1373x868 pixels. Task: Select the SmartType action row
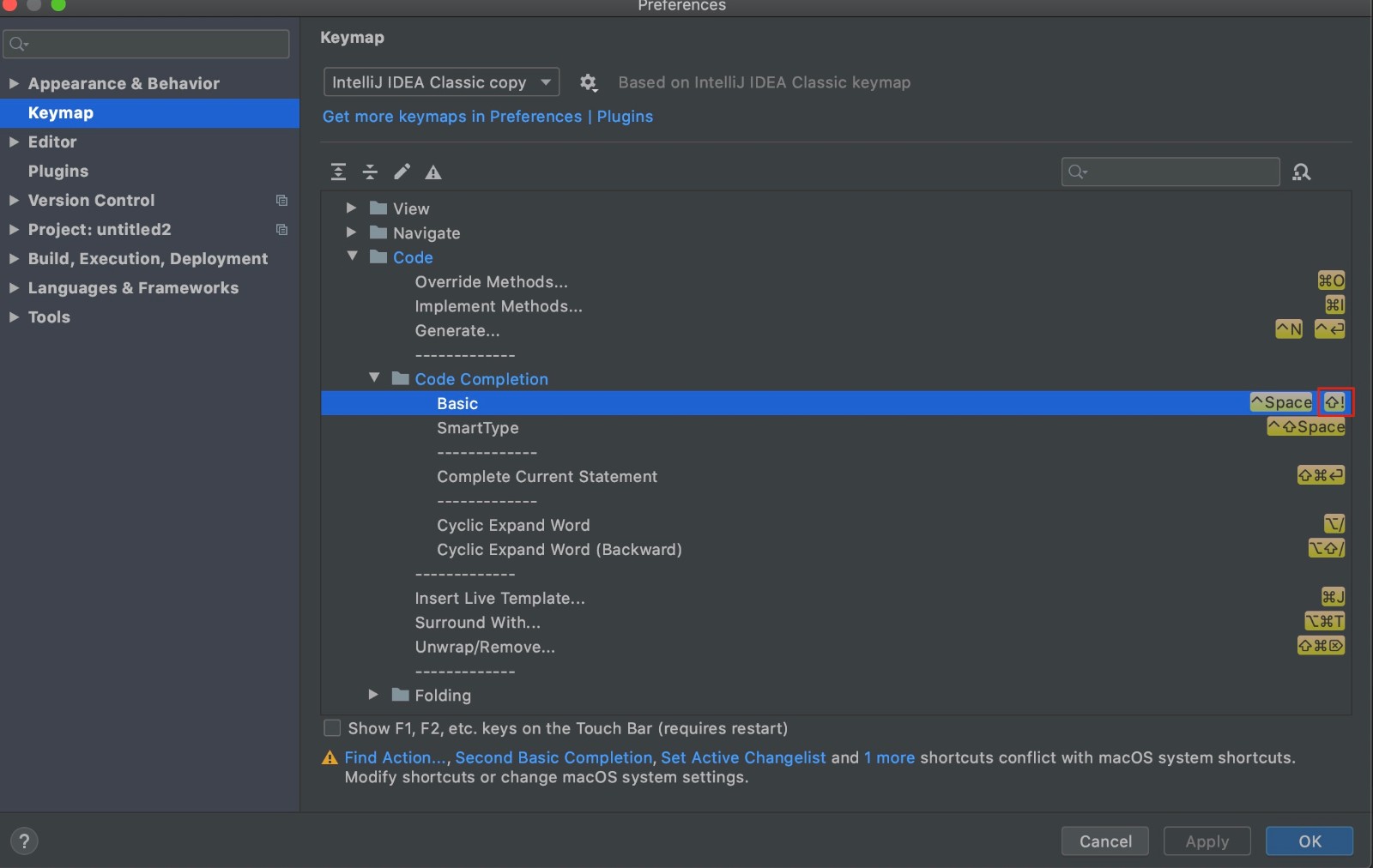[836, 427]
